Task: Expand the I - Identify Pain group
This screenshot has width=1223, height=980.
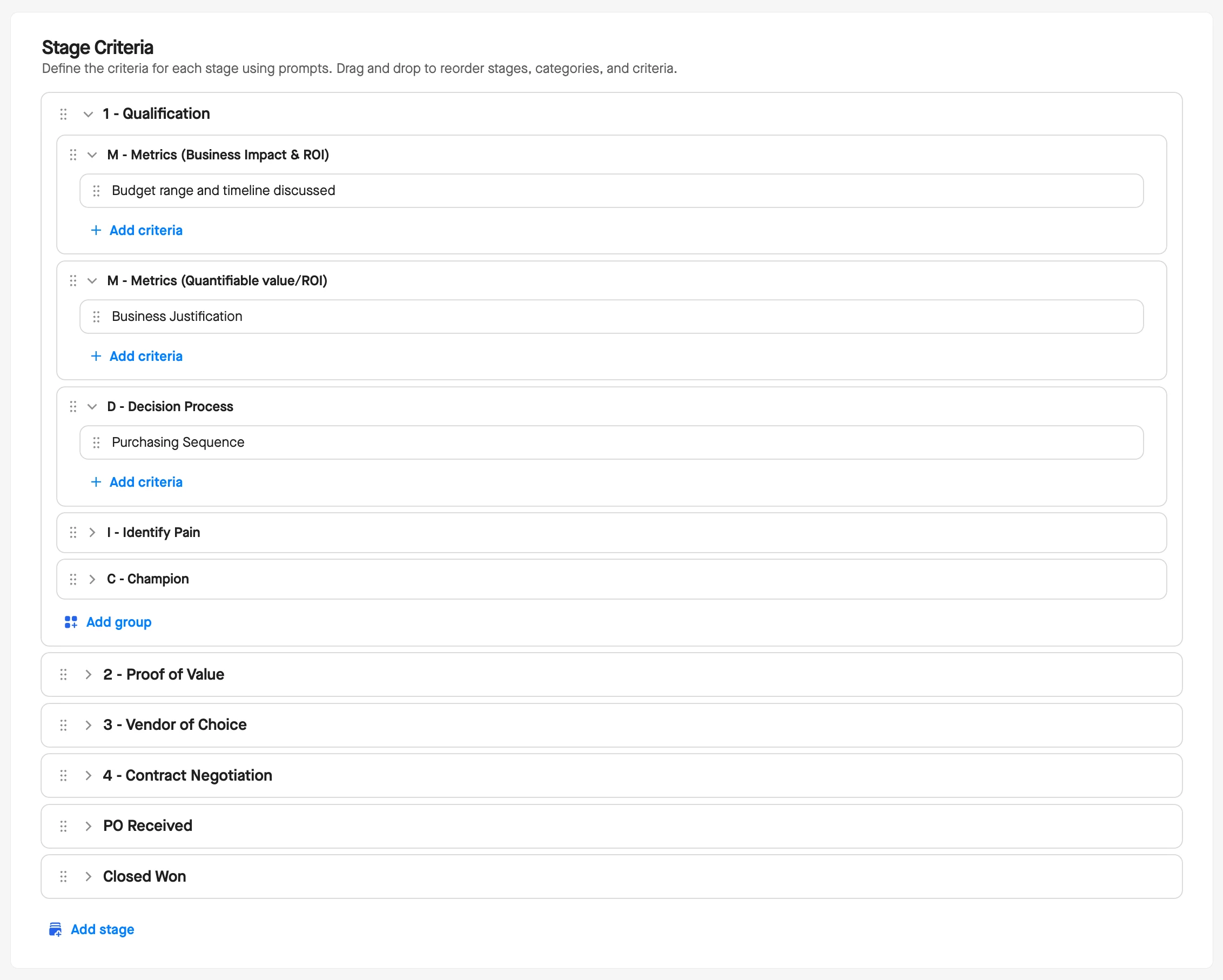Action: pyautogui.click(x=92, y=533)
